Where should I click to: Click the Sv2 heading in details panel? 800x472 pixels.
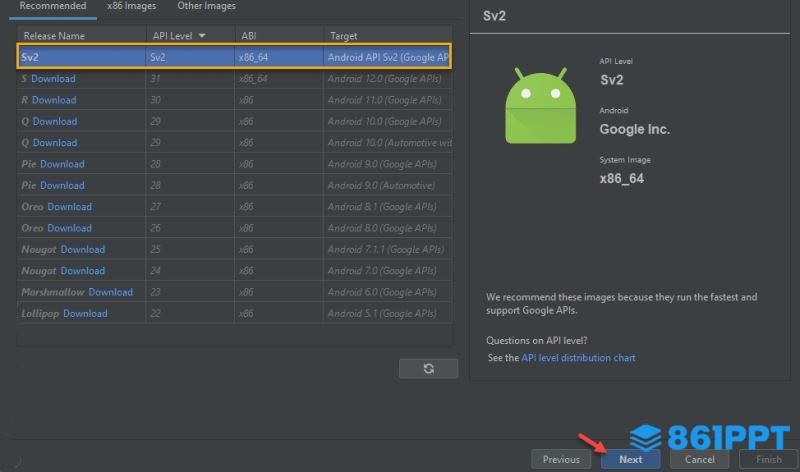494,16
